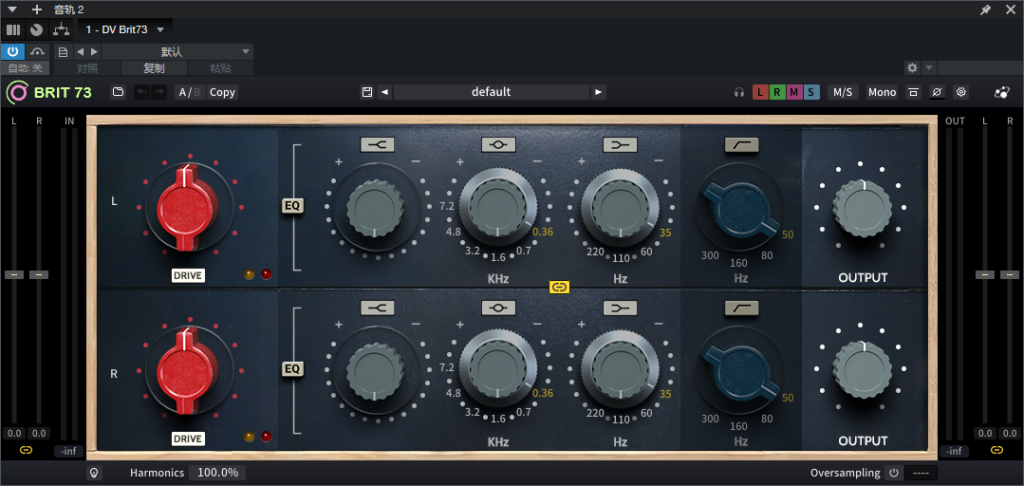
Task: Open the gear settings icon in host toolbar
Action: pos(912,68)
